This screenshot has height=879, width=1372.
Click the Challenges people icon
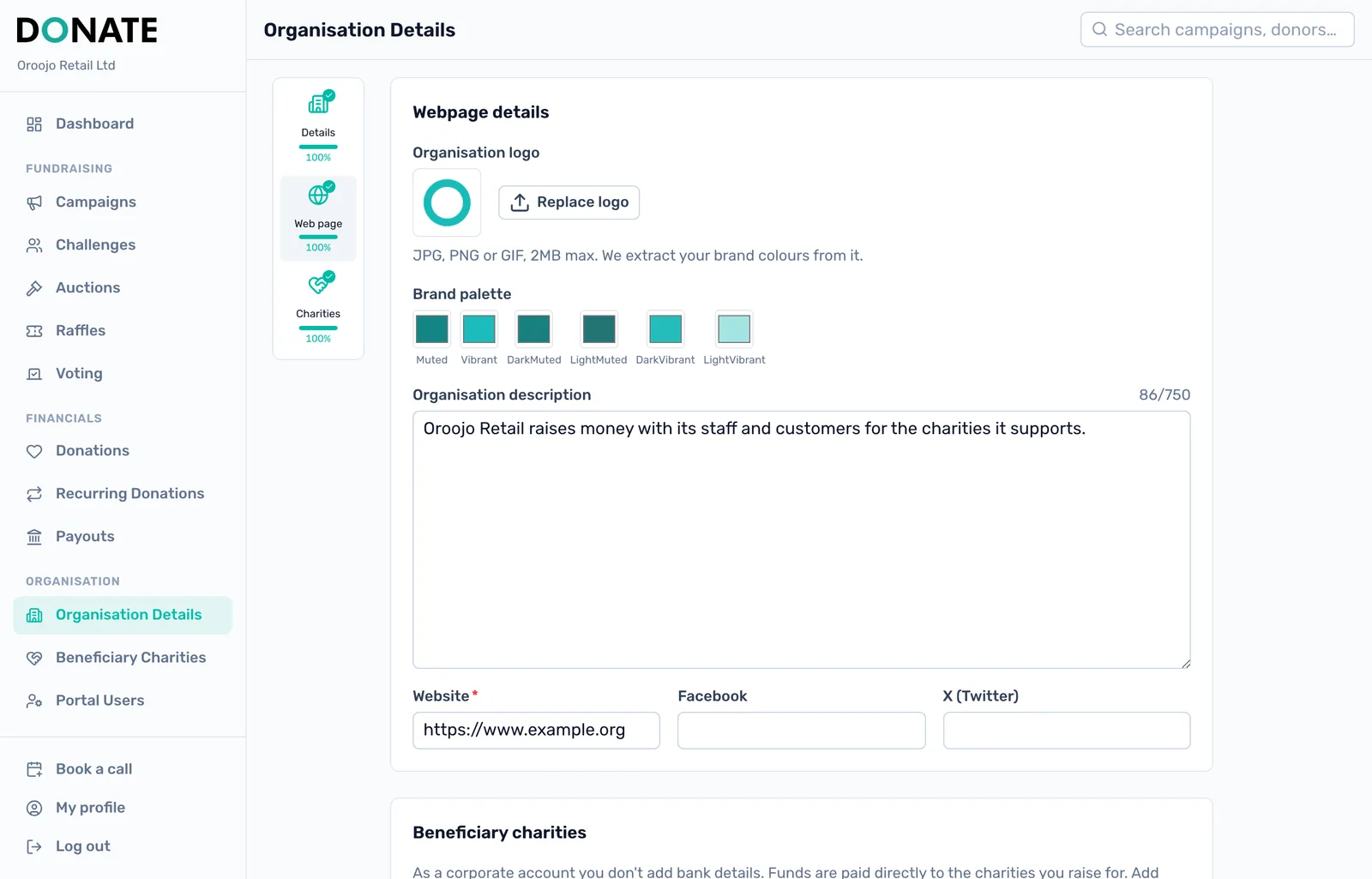tap(34, 245)
